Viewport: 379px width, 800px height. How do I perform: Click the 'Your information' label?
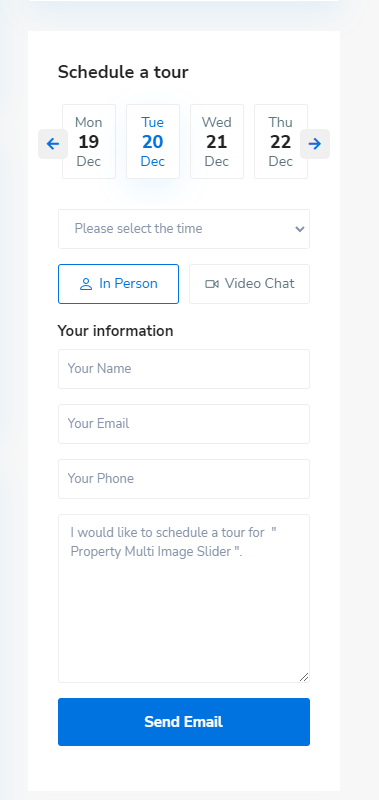click(x=115, y=331)
